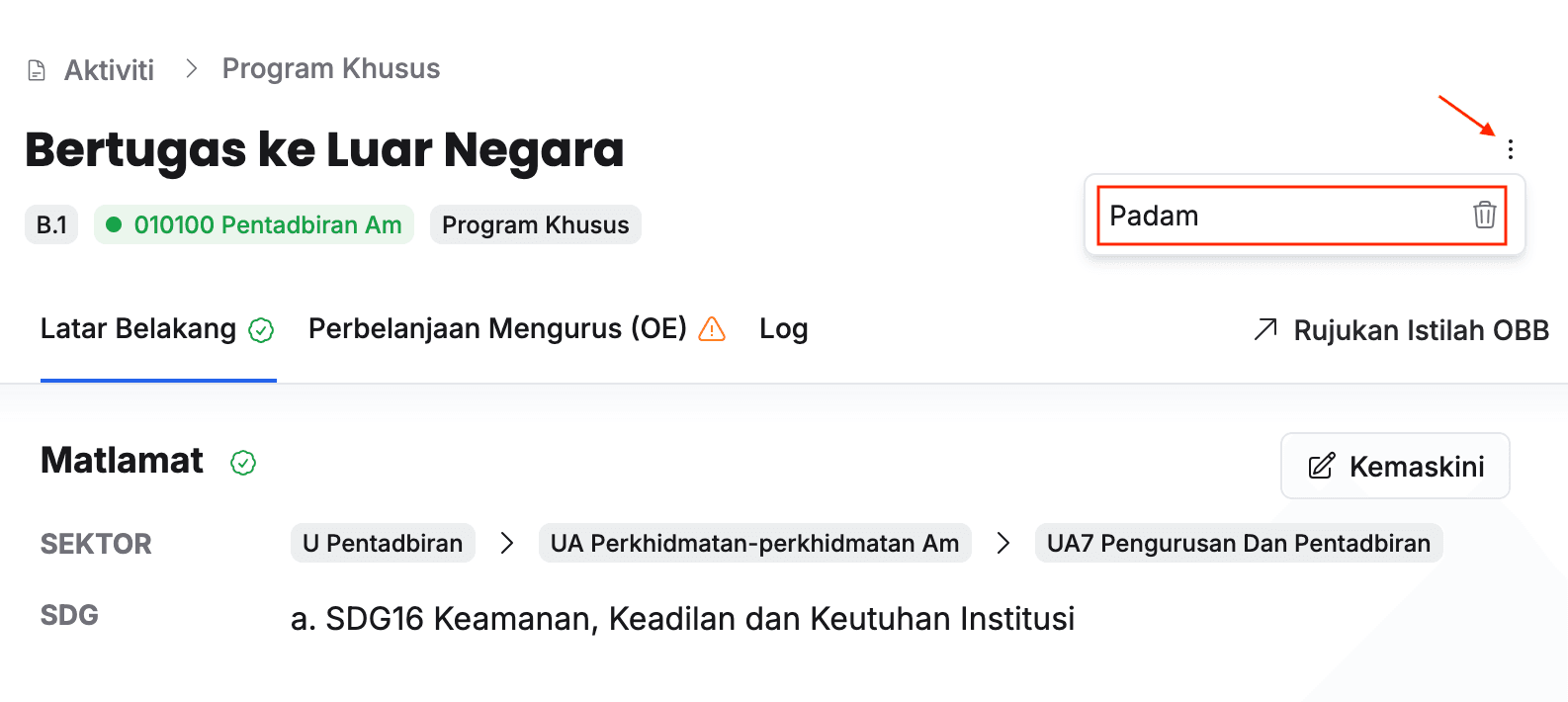Open the Rujukan Istilah OBB link
1568x702 pixels.
coord(1421,330)
